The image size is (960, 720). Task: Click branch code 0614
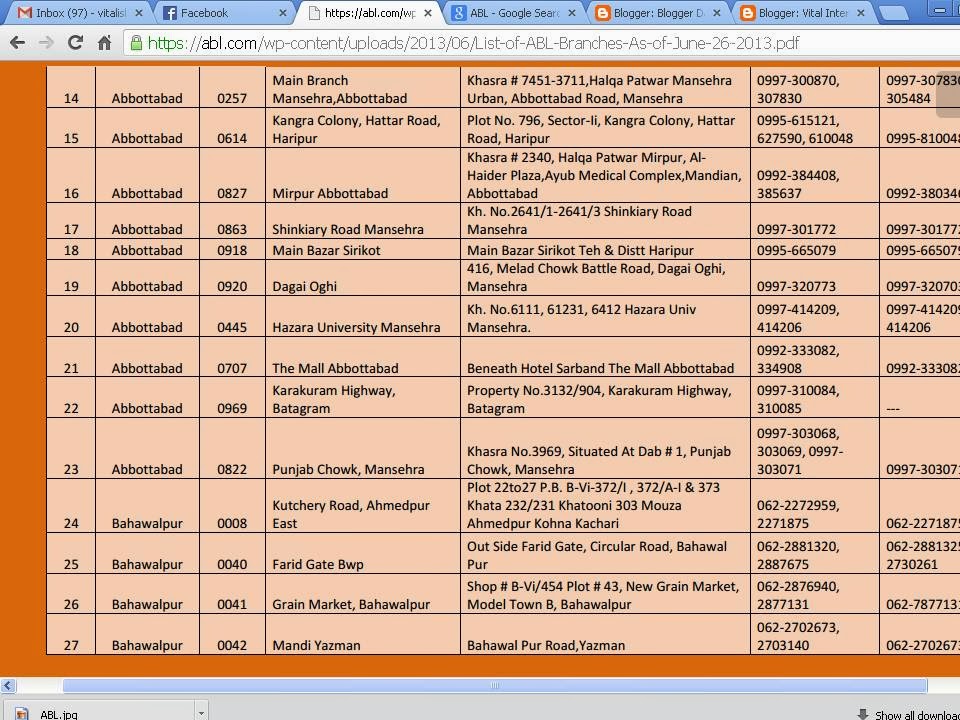point(232,138)
